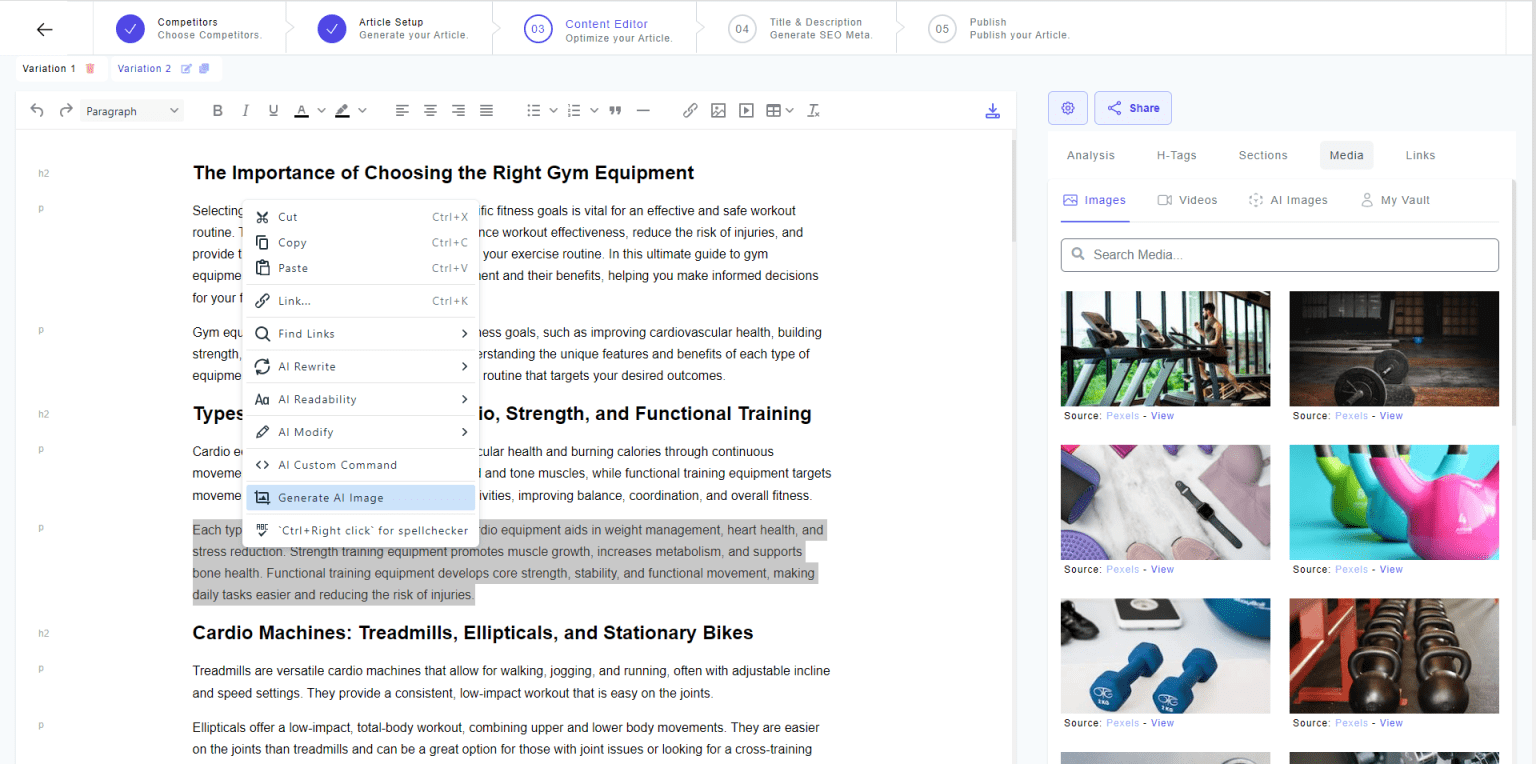This screenshot has height=764, width=1536.
Task: Expand the table insert dropdown arrow
Action: [790, 111]
